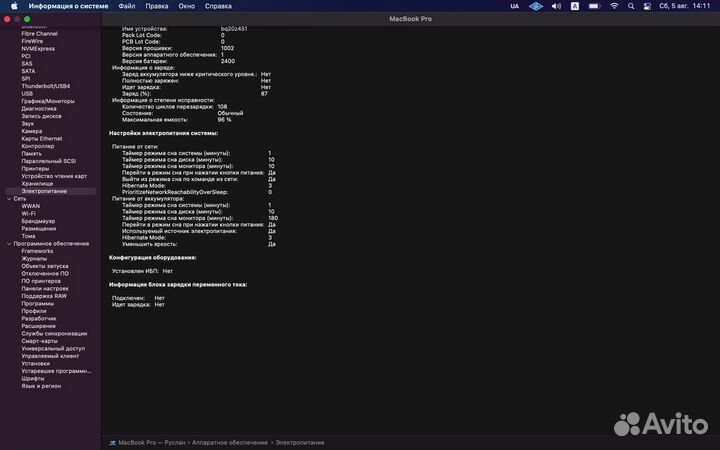Select Fibre Channel in sidebar
The image size is (720, 450).
tap(39, 34)
